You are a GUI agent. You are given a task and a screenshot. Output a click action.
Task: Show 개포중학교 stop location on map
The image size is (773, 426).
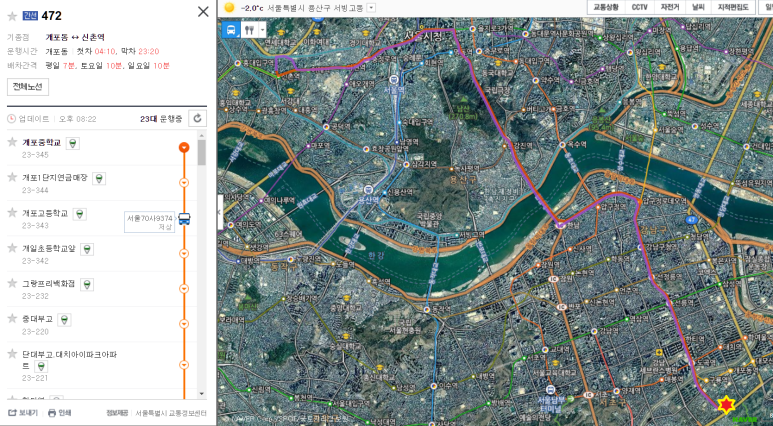[x=72, y=143]
